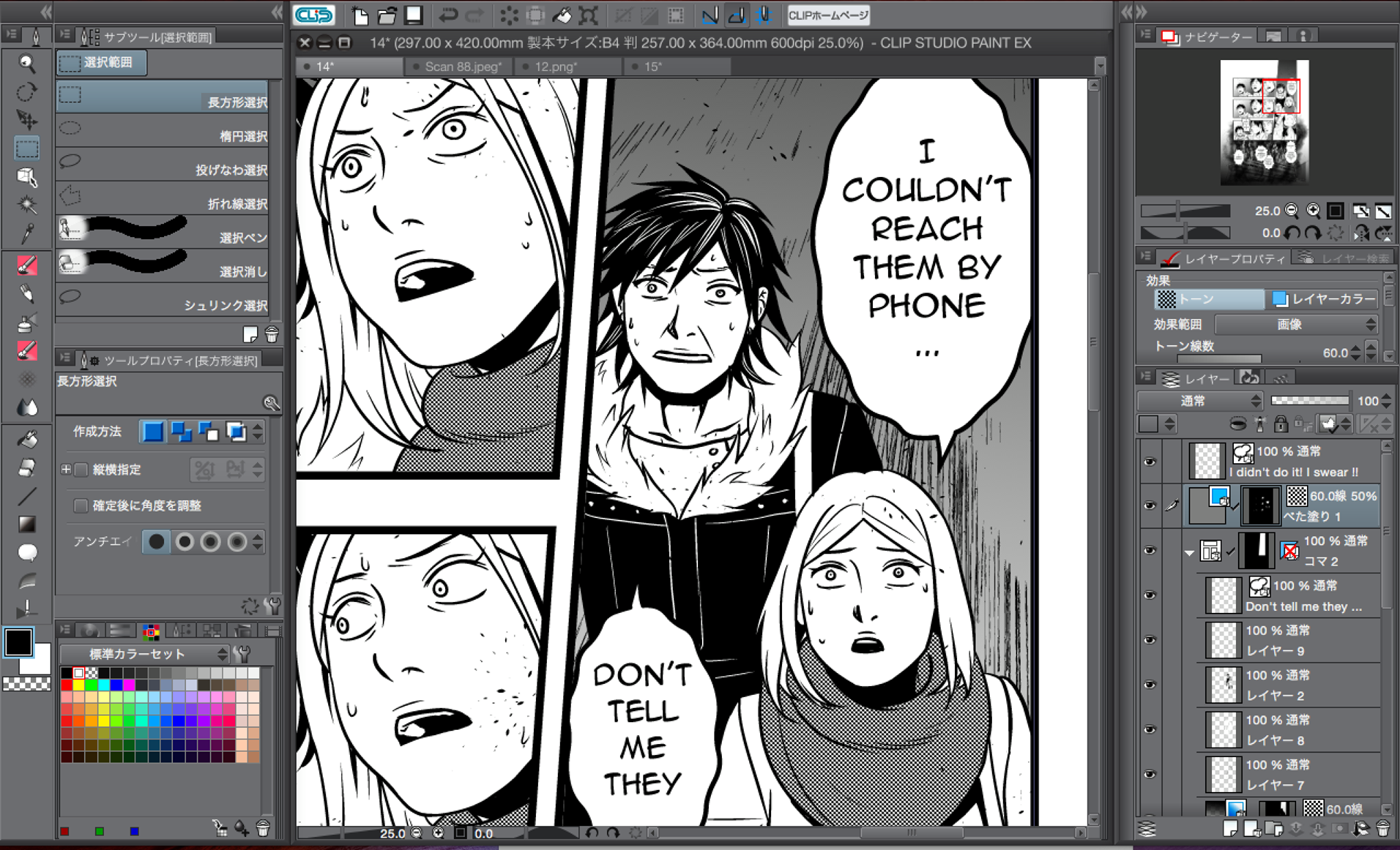
Task: Select the 折れ線選択 polyline sub tool
Action: 163,197
